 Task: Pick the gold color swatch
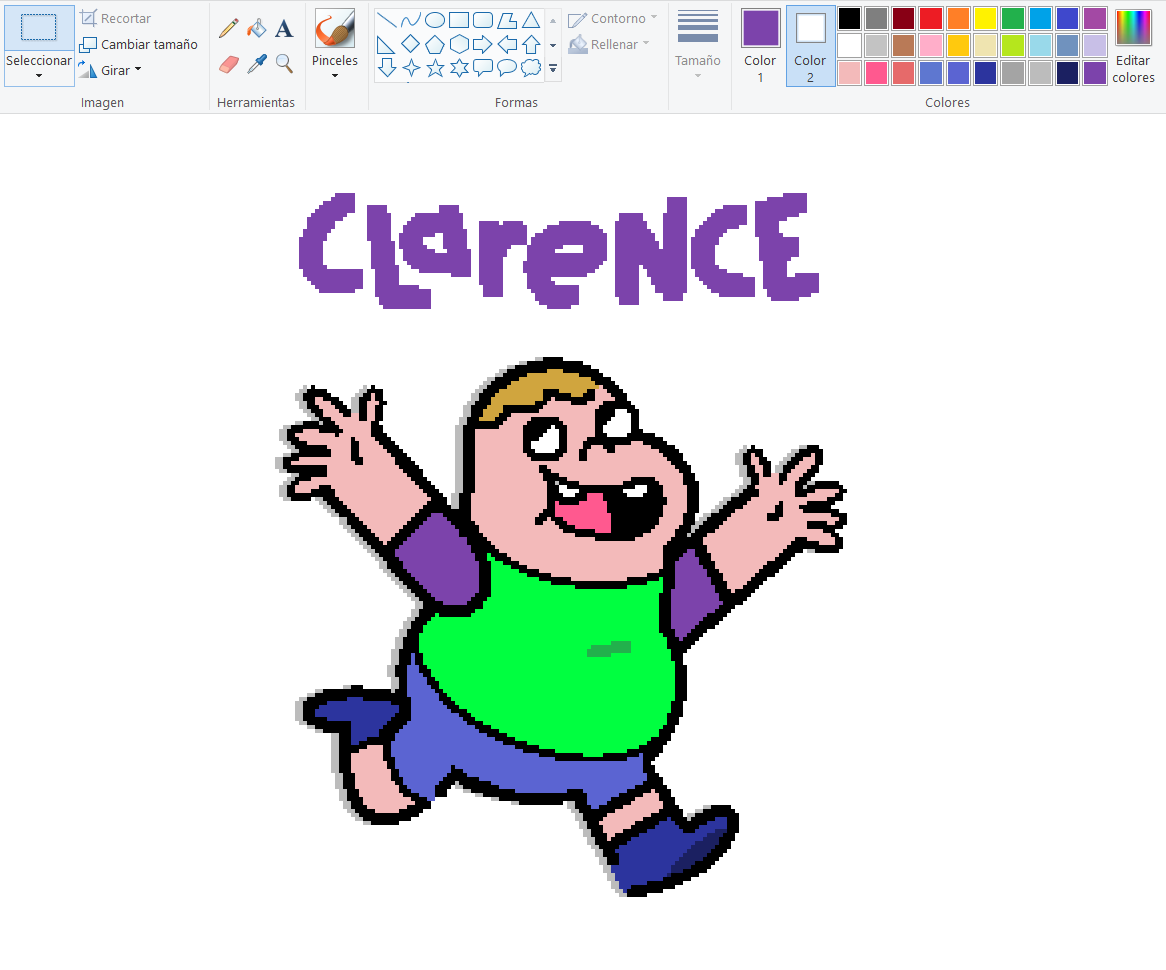click(959, 45)
